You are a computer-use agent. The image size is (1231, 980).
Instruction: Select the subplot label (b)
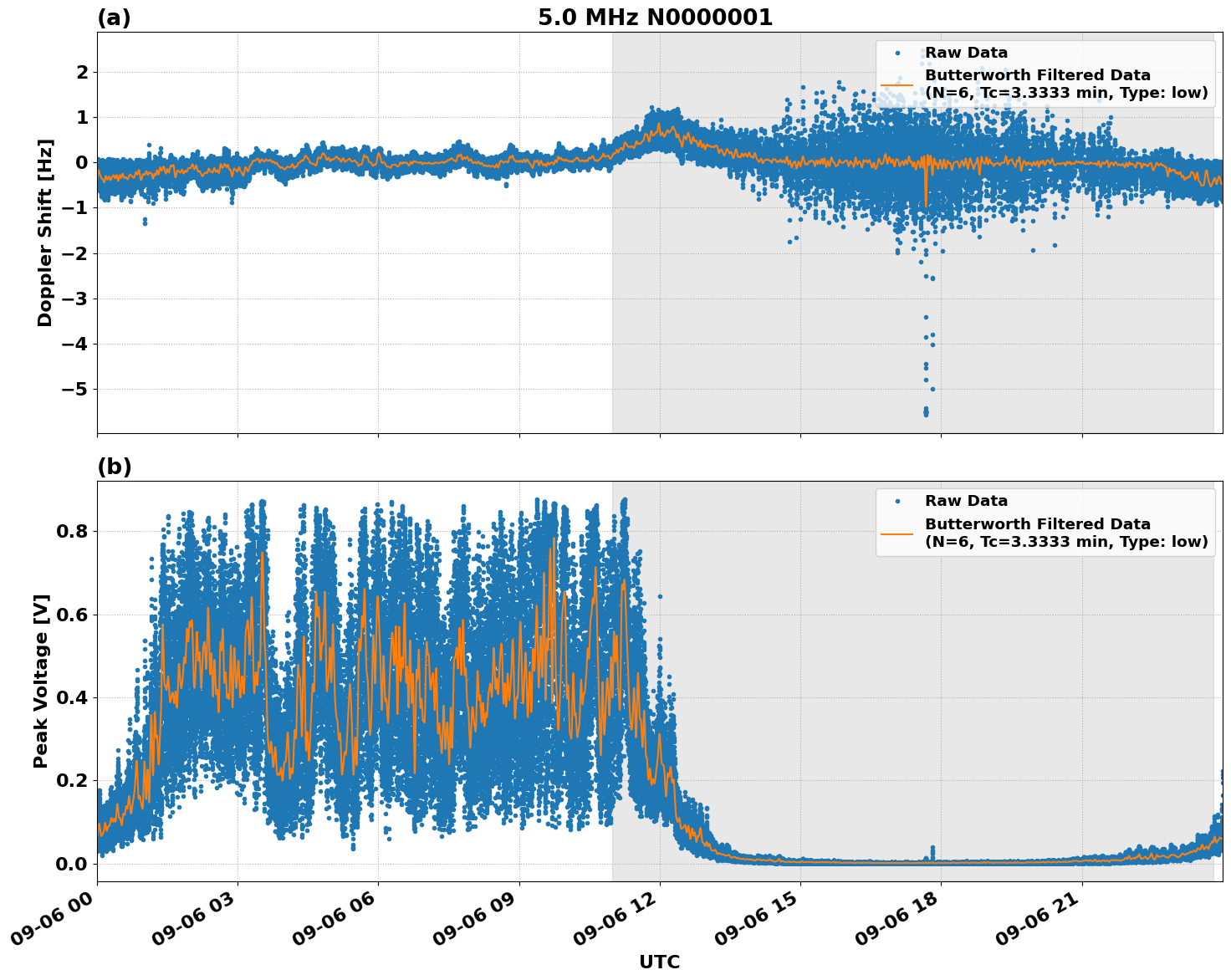(x=115, y=466)
